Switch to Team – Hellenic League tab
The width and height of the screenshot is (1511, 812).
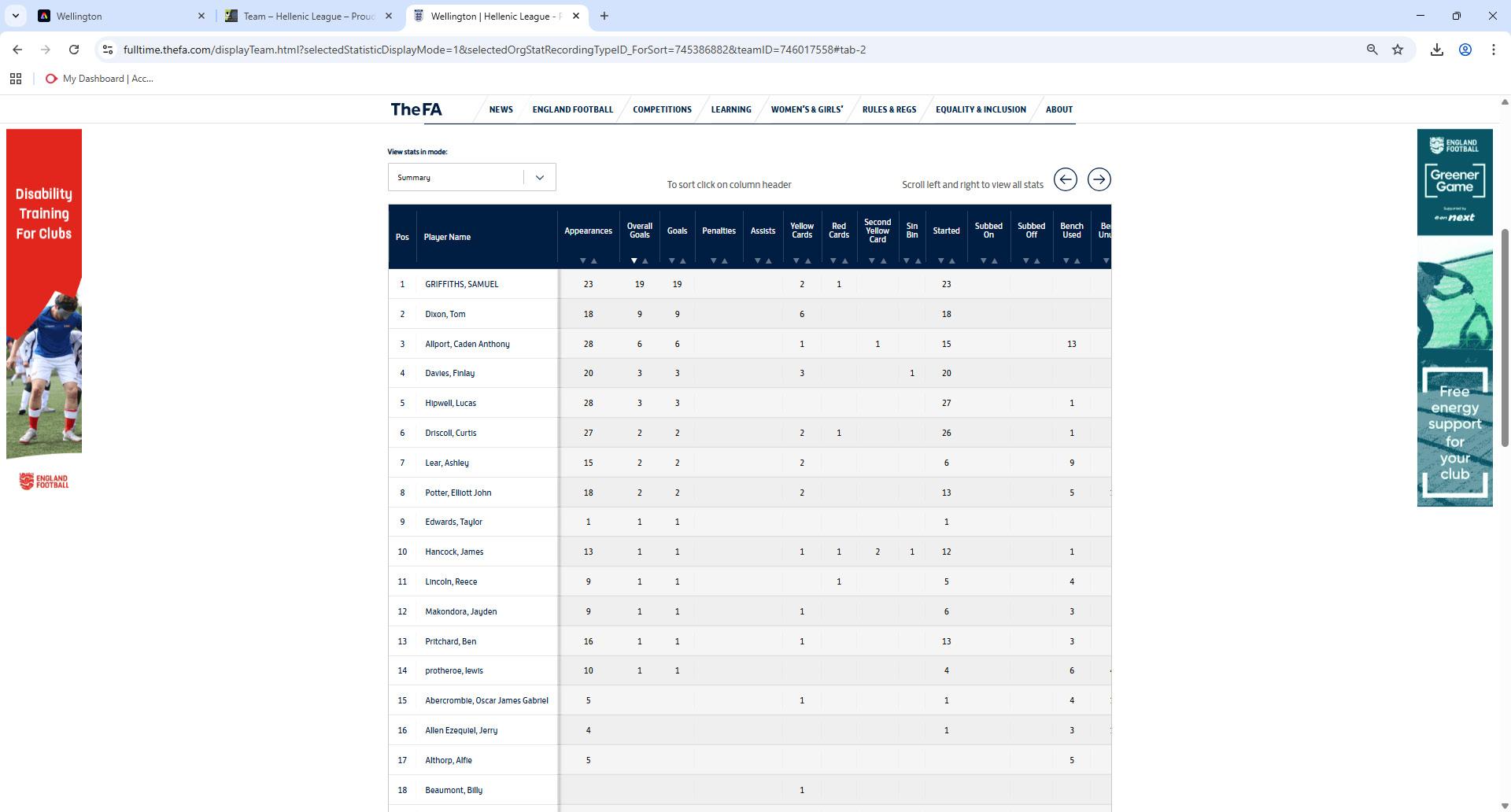[x=308, y=16]
